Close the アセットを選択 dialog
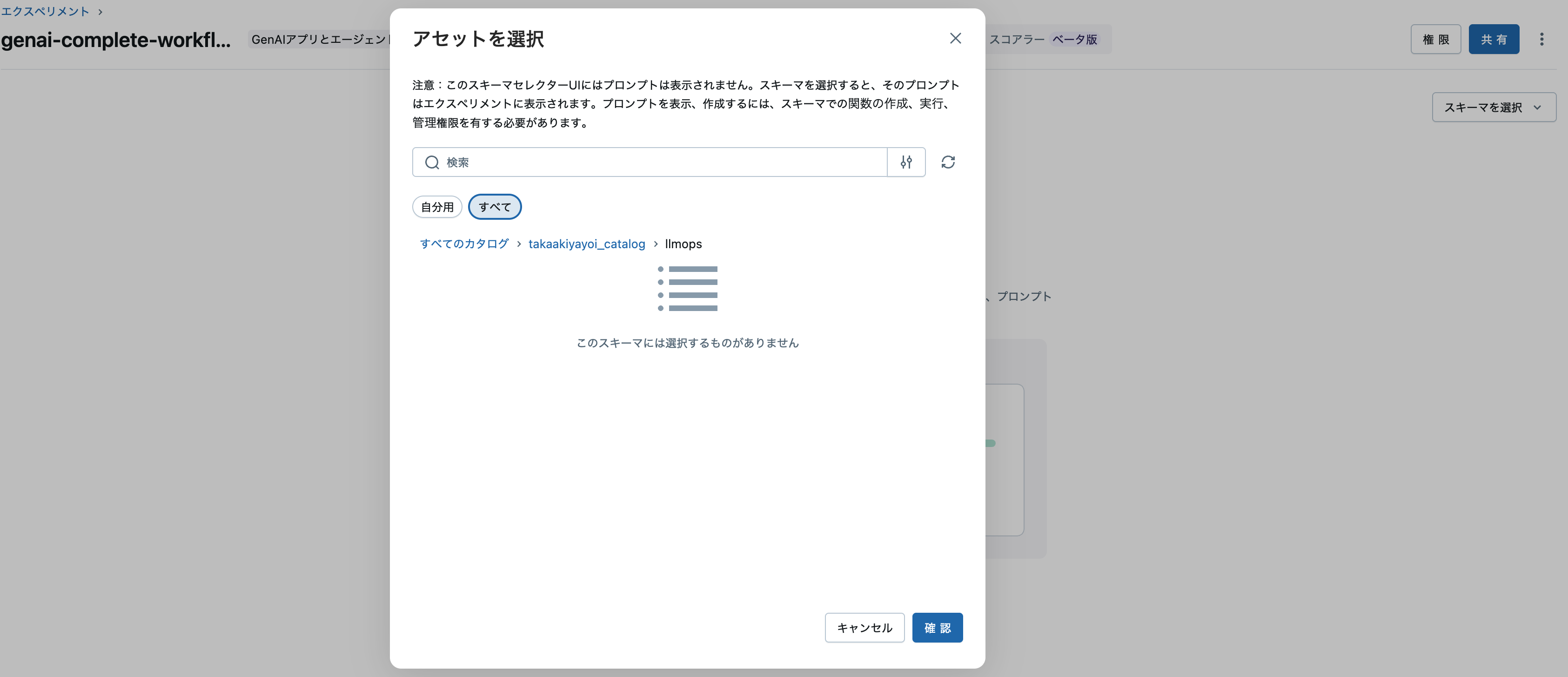 [x=955, y=38]
